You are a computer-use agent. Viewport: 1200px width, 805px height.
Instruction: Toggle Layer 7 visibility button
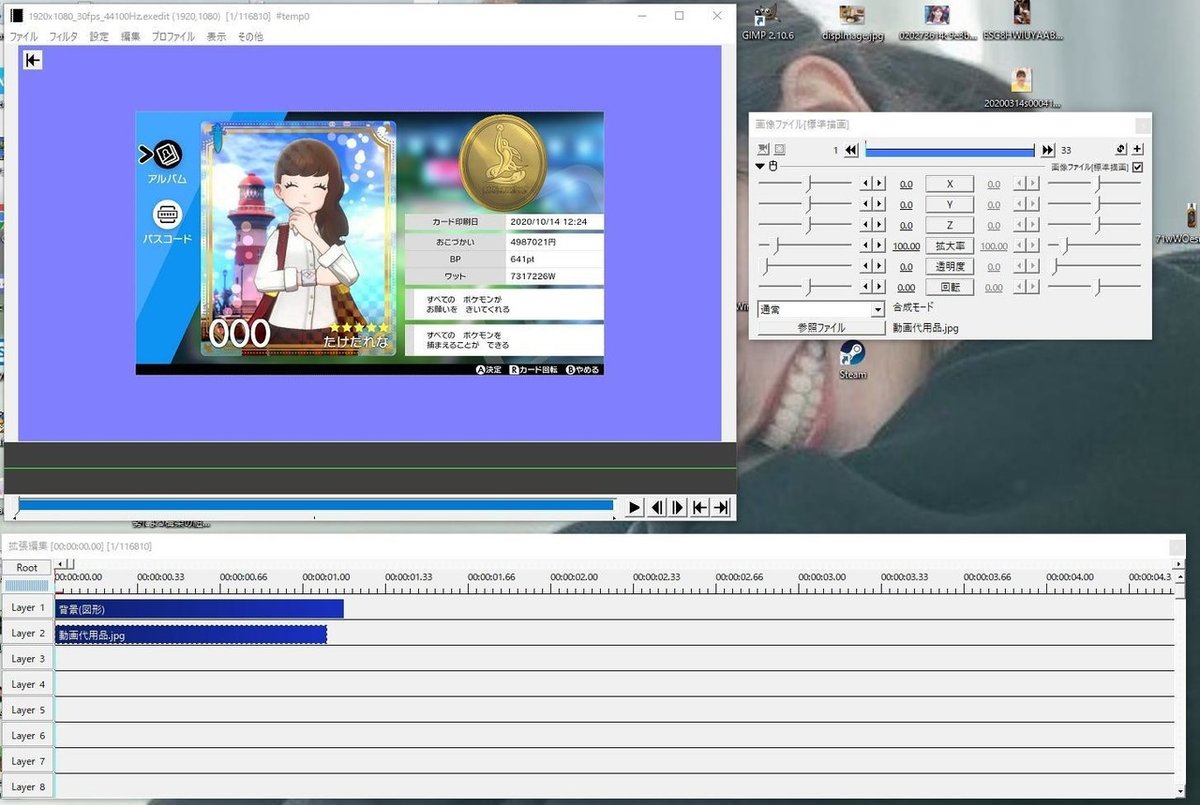[x=28, y=761]
